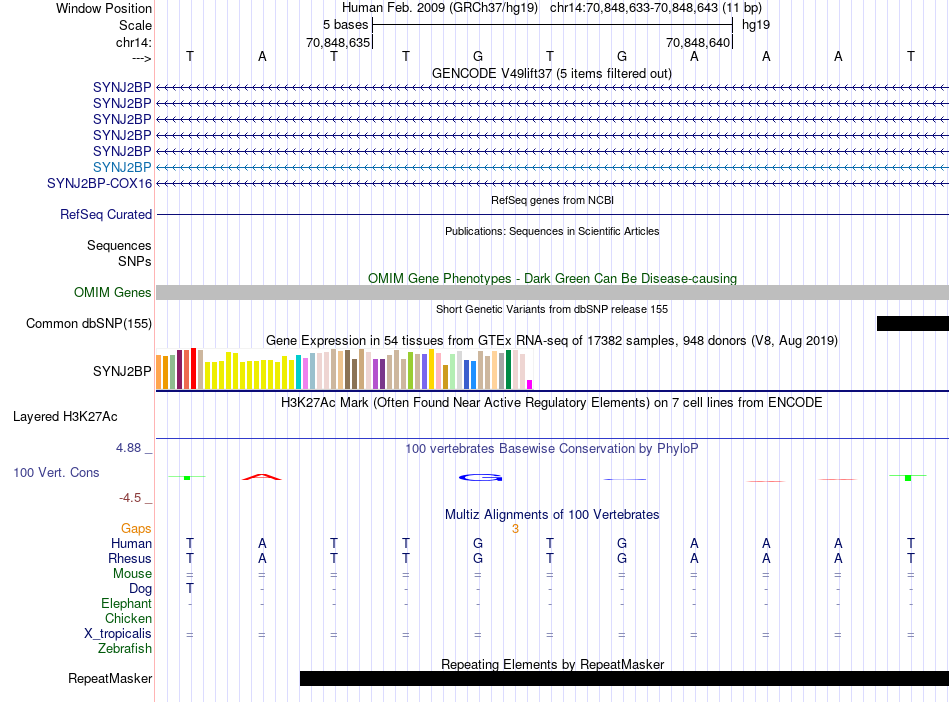
Task: Select the Human alignment row label
Action: [131, 543]
